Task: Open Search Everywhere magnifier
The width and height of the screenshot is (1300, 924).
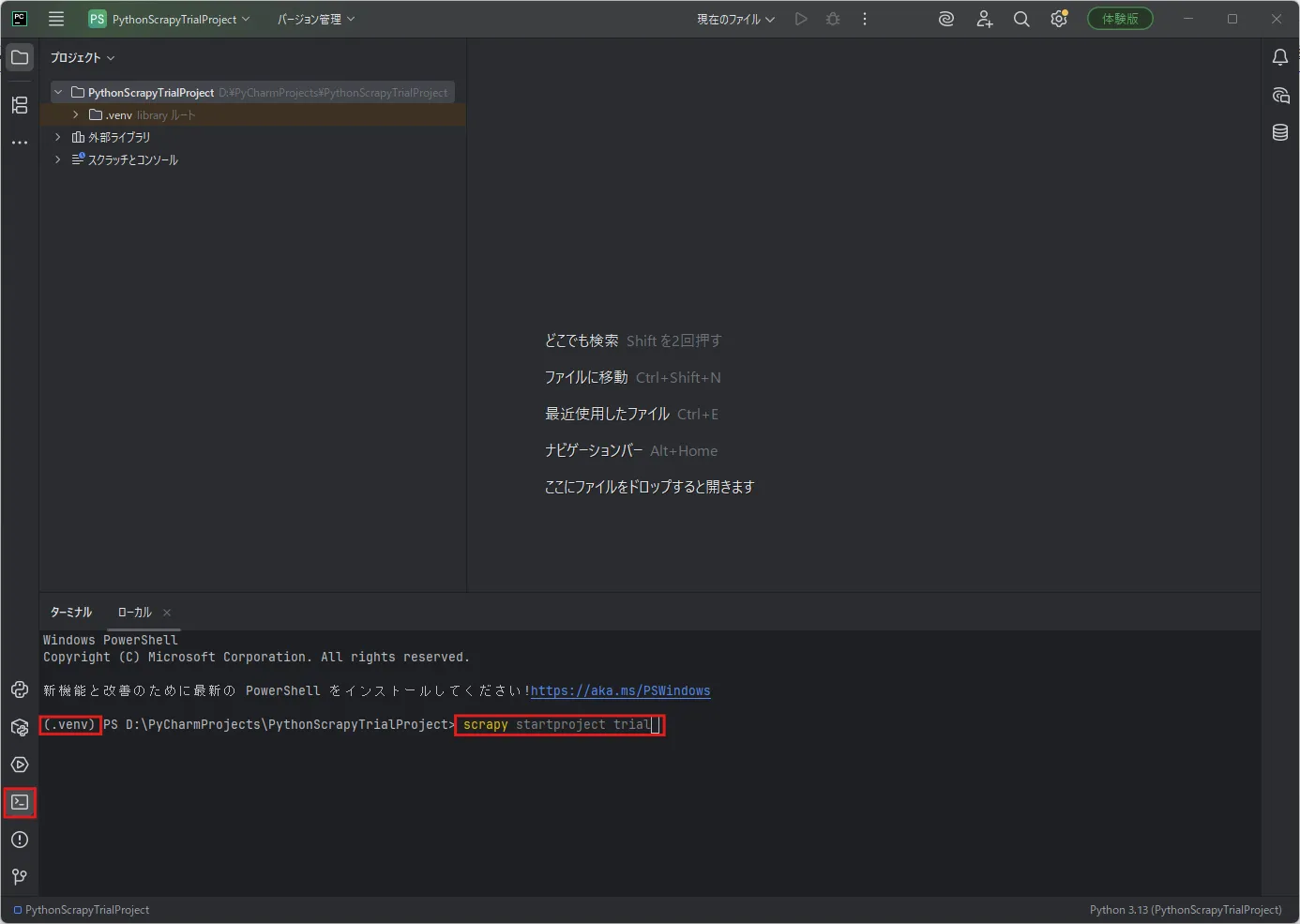Action: click(1021, 19)
